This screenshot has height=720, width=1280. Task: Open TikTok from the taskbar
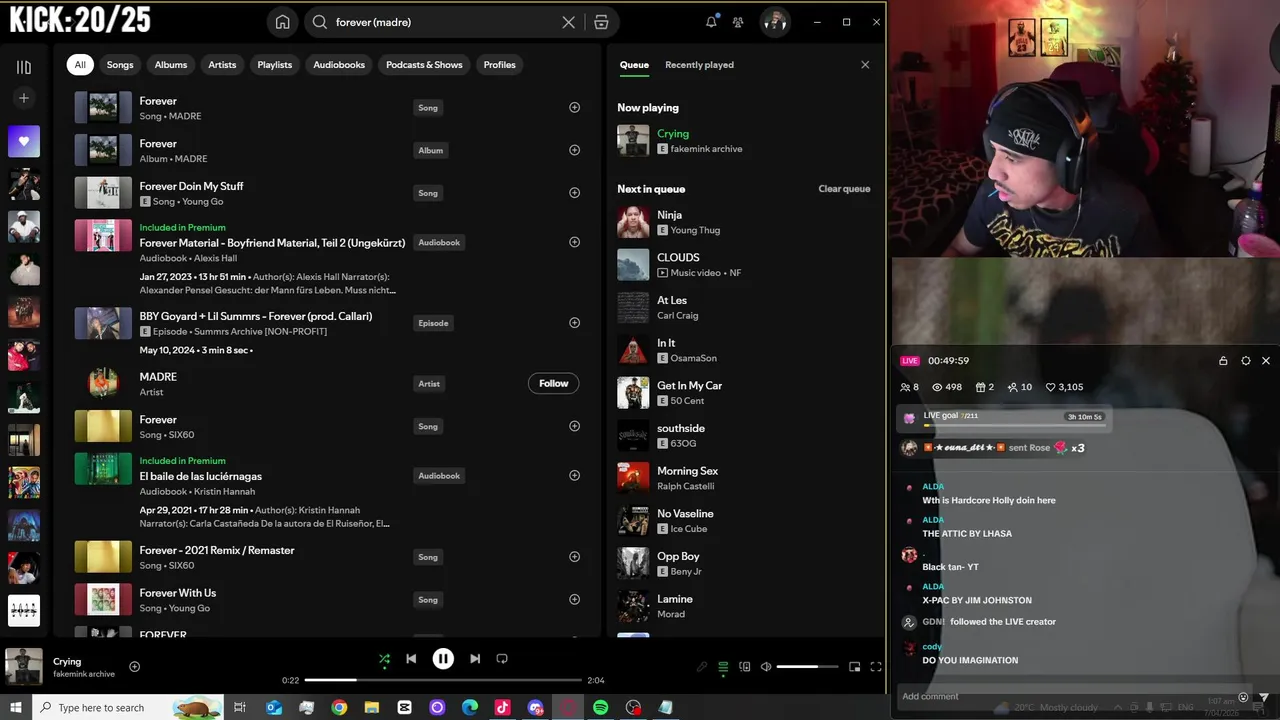(x=502, y=707)
